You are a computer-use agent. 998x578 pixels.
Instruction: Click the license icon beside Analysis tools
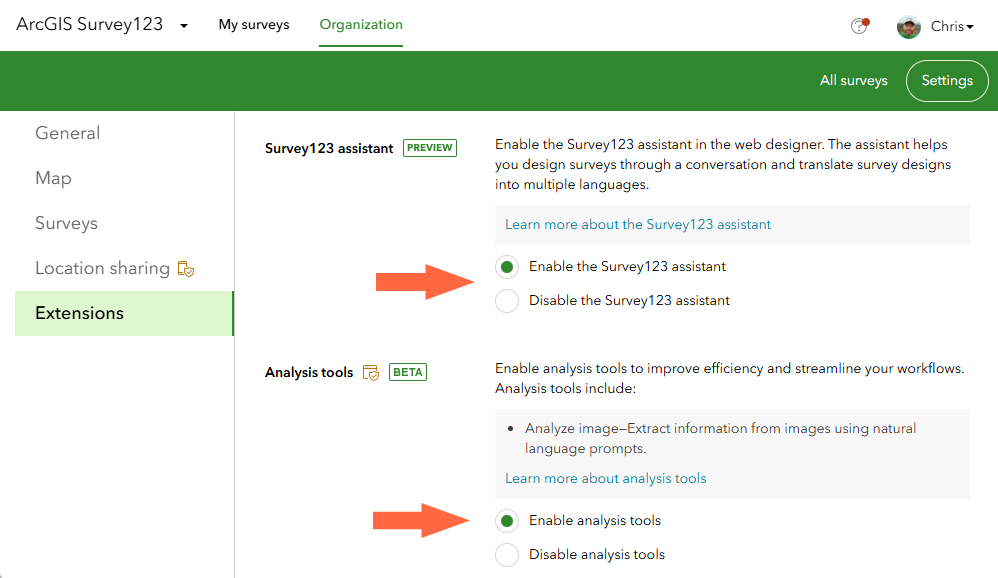pos(370,371)
